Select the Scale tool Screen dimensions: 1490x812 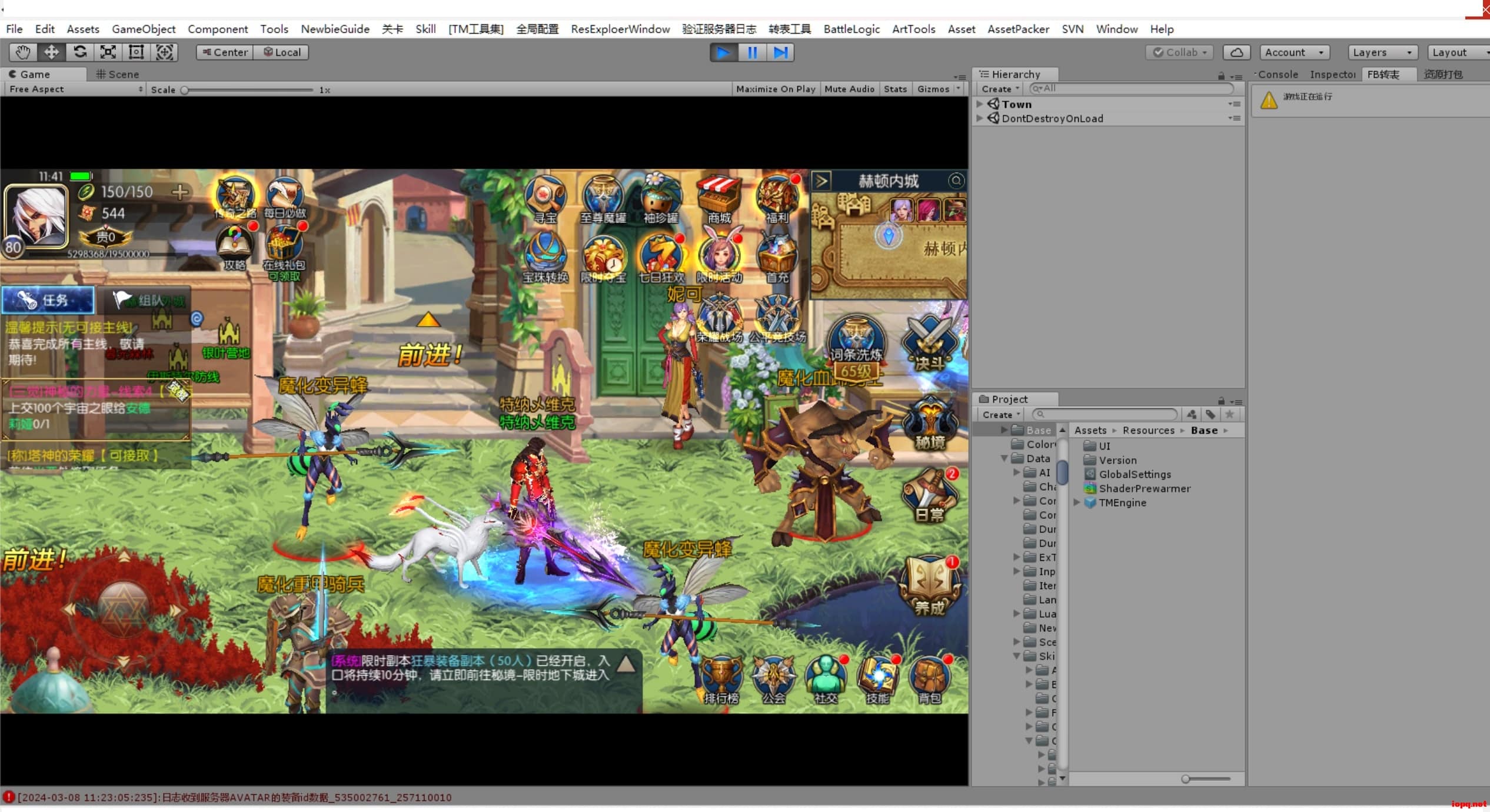[x=108, y=52]
